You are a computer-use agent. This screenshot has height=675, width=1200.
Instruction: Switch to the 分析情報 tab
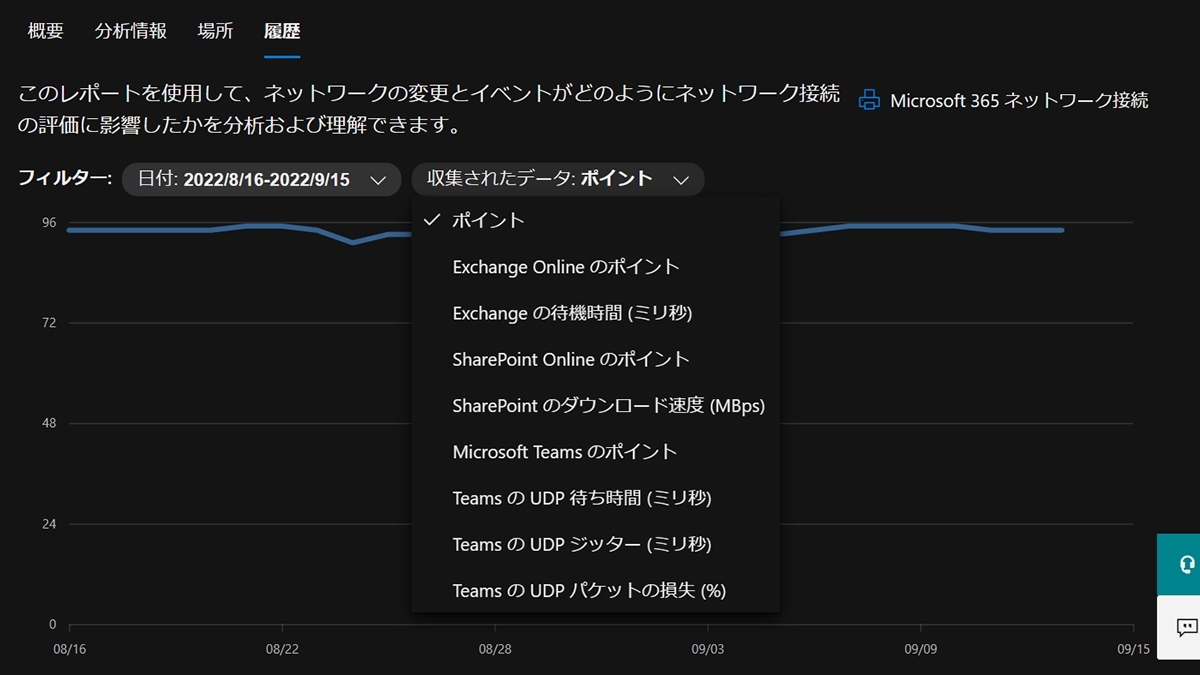131,31
